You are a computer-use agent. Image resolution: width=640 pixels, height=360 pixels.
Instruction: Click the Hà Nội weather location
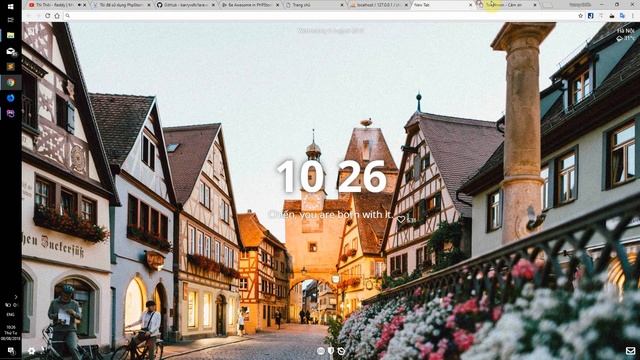tap(626, 31)
